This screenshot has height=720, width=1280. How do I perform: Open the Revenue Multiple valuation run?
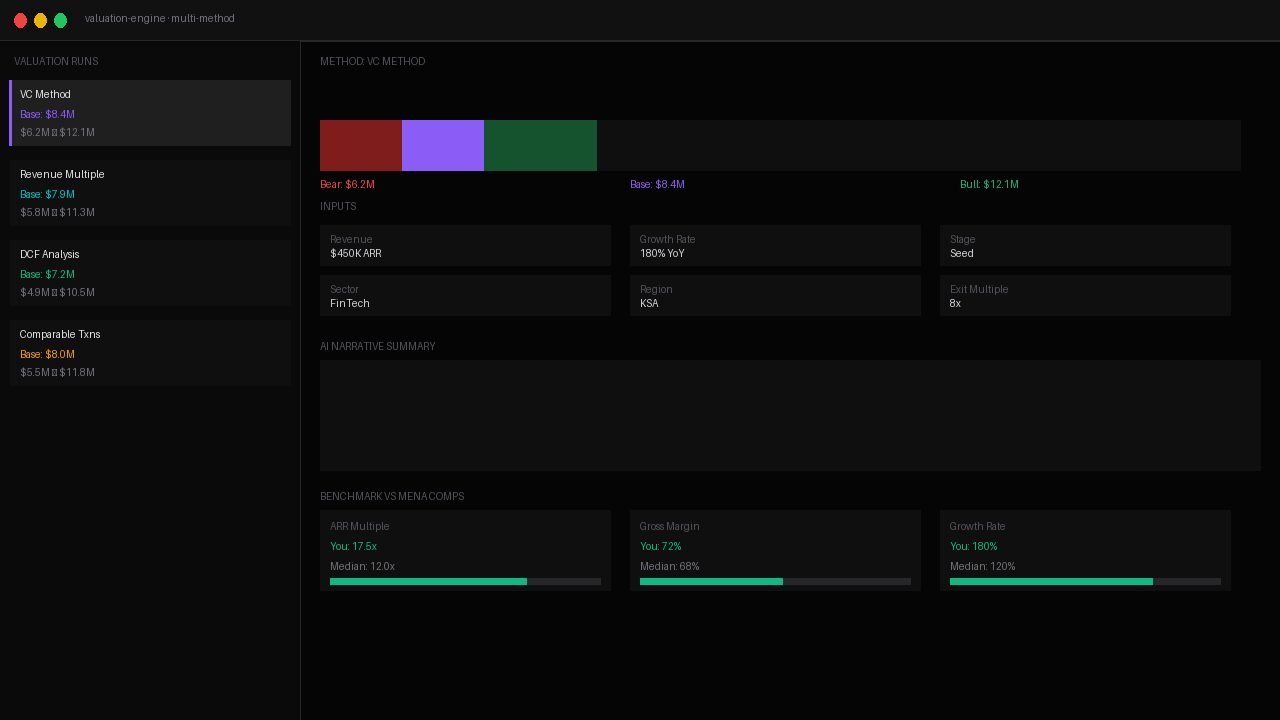tap(150, 193)
